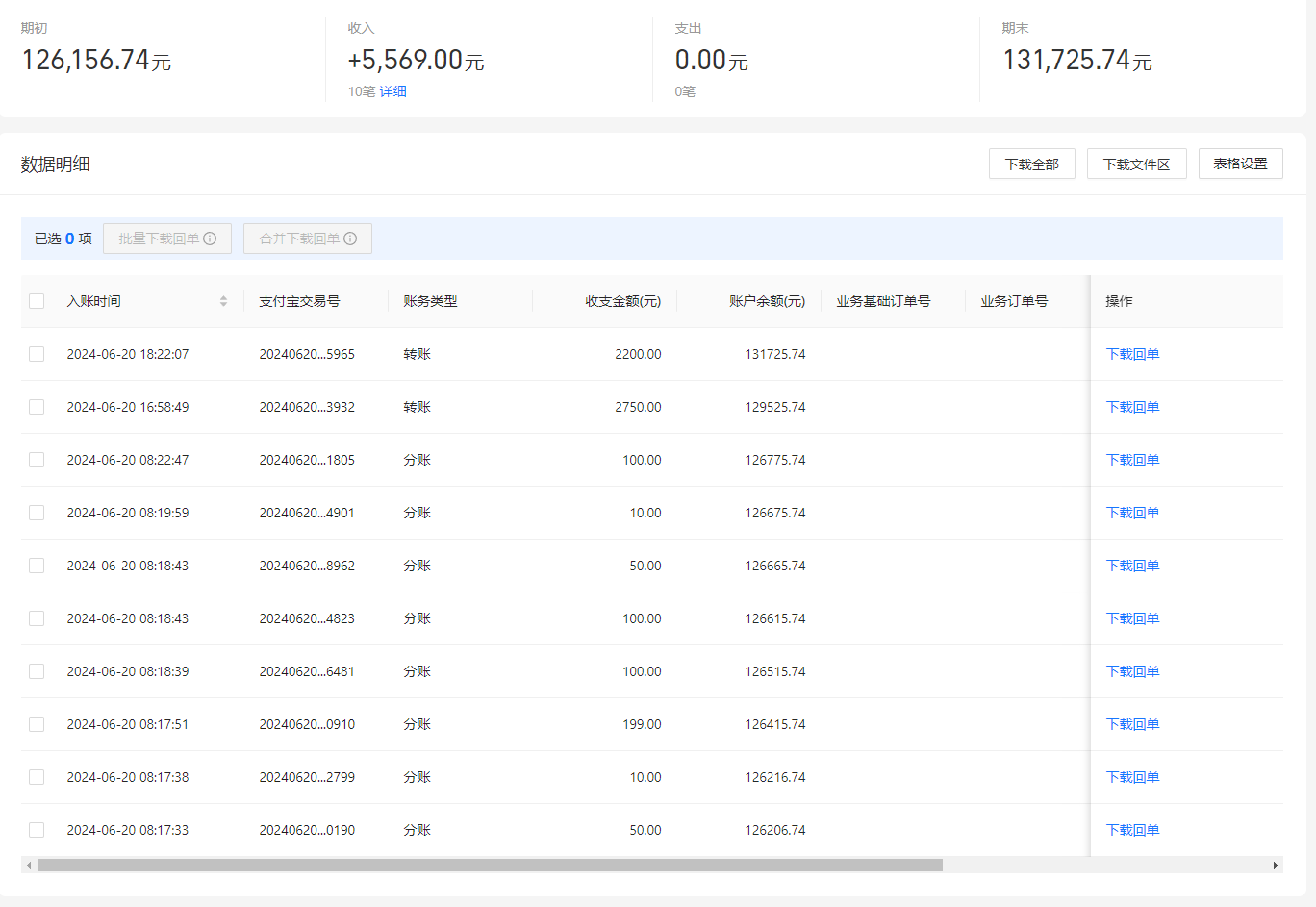1316x907 pixels.
Task: Click the 合并下载回单 button
Action: pos(308,239)
